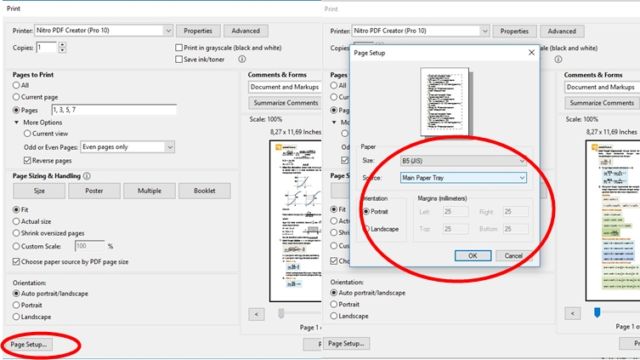Choose Landscape orientation in right Print dialog
Image resolution: width=640 pixels, height=360 pixels.
[334, 316]
